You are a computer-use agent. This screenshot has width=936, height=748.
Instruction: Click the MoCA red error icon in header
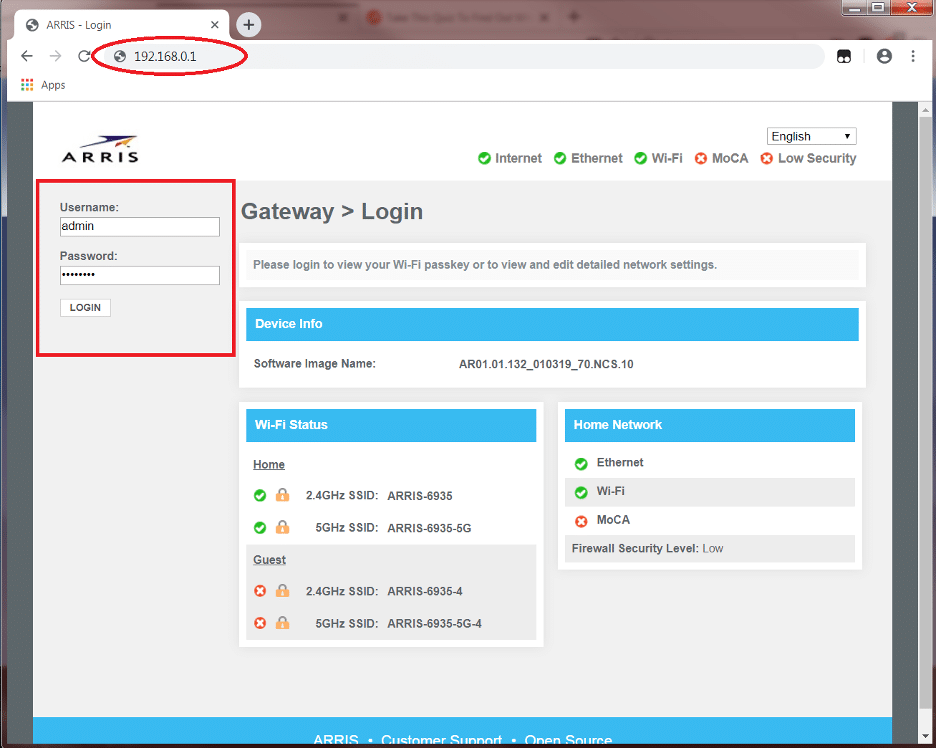[701, 158]
